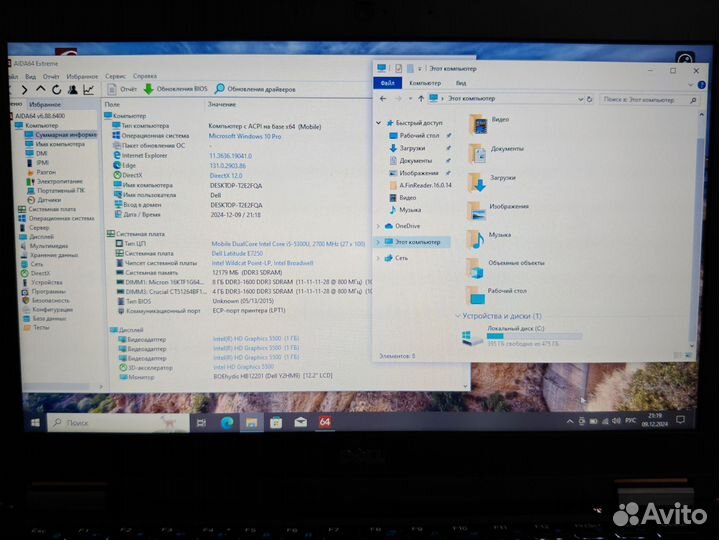The width and height of the screenshot is (719, 540).
Task: Open the Dell Latitude E7250 link
Action: tap(237, 253)
